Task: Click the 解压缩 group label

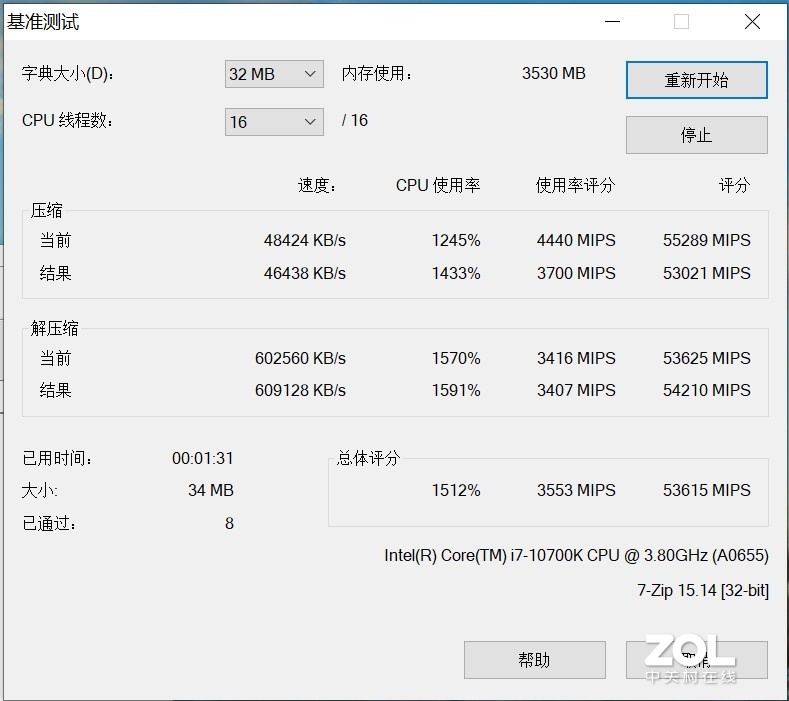Action: (54, 328)
